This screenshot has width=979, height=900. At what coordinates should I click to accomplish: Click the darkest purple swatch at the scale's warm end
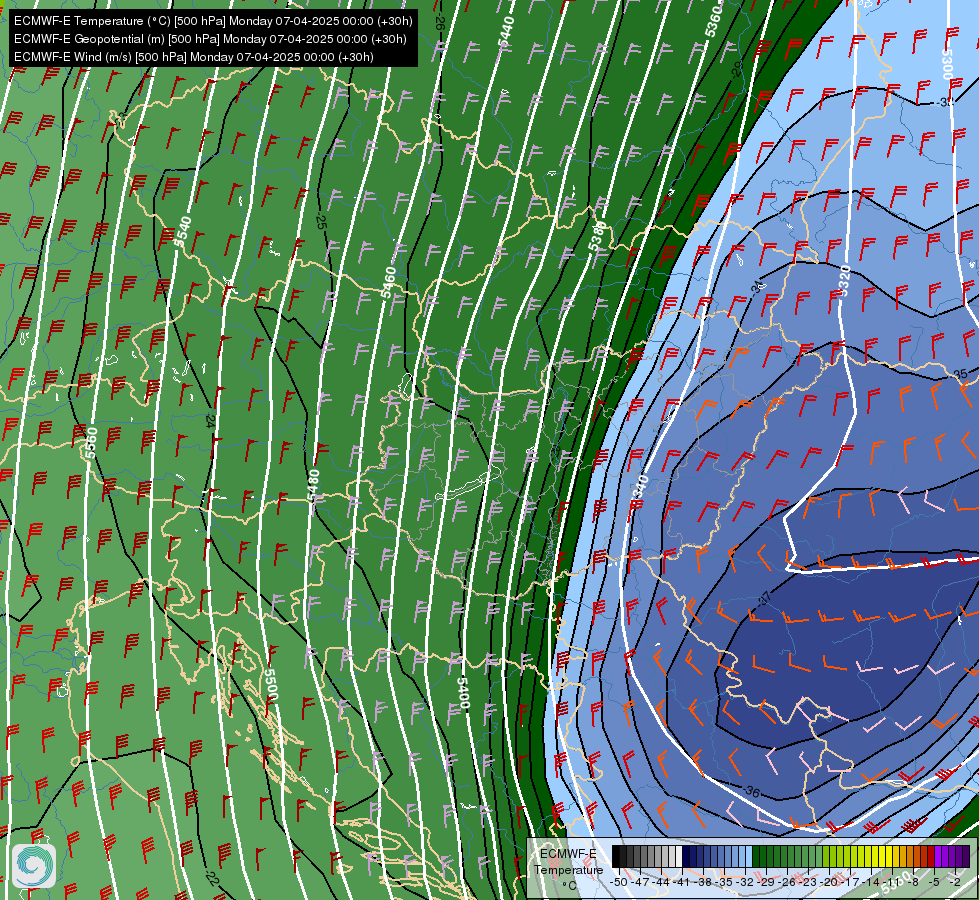pyautogui.click(x=966, y=856)
